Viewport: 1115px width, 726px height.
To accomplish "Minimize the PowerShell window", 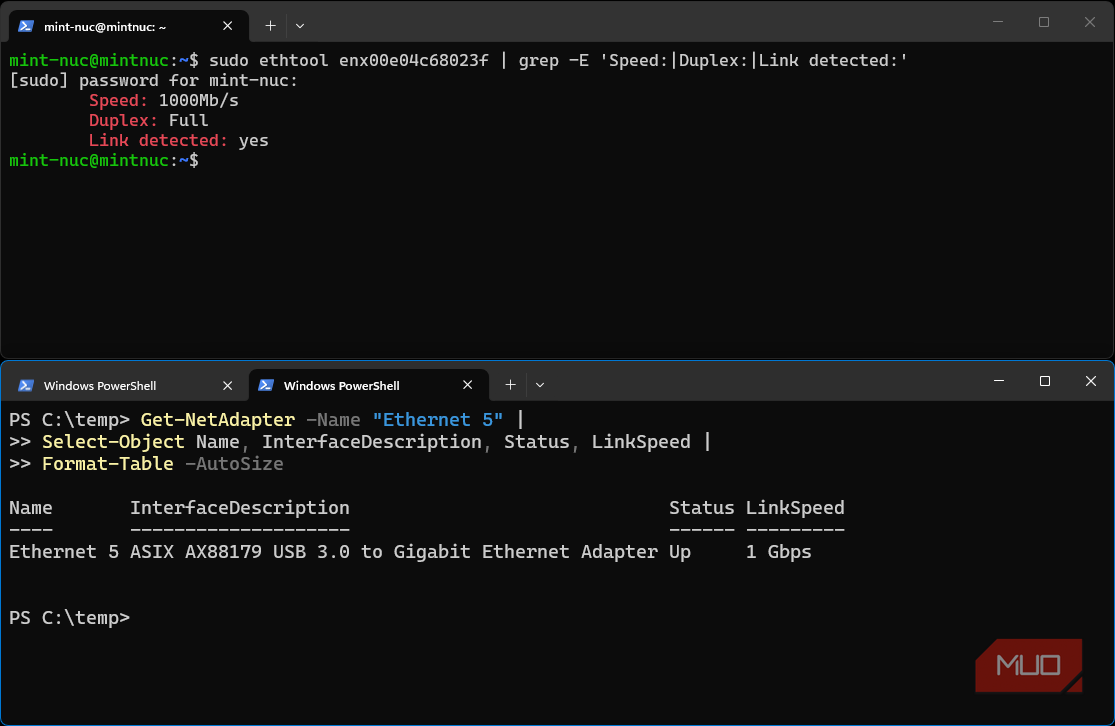I will pos(999,381).
